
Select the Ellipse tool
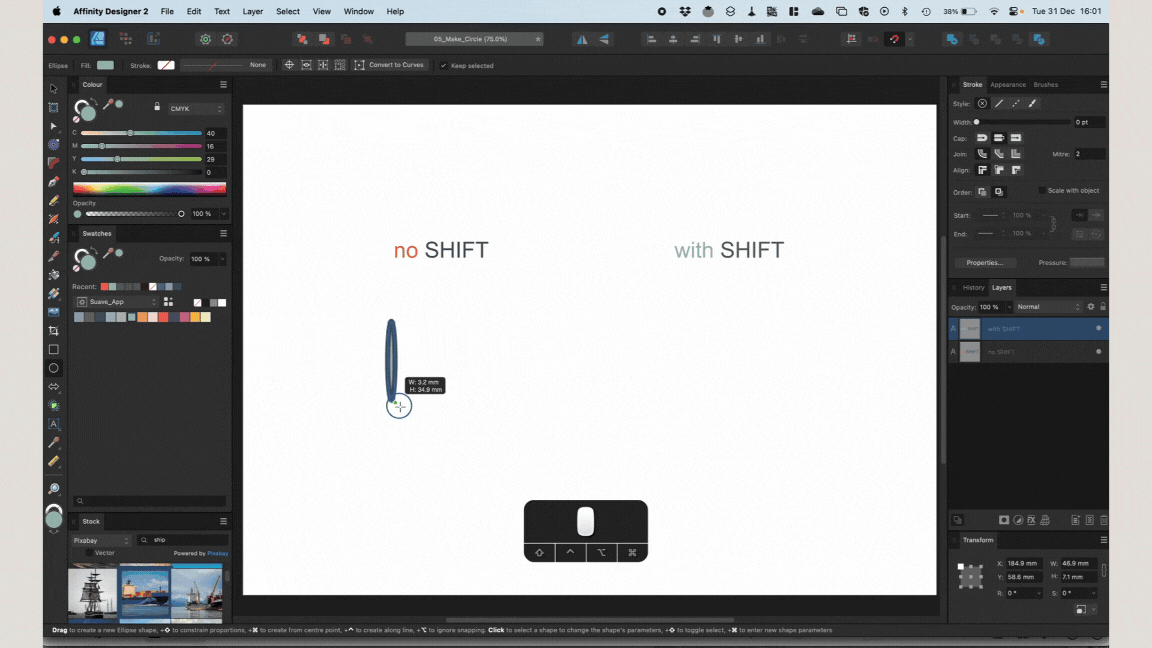(x=54, y=368)
